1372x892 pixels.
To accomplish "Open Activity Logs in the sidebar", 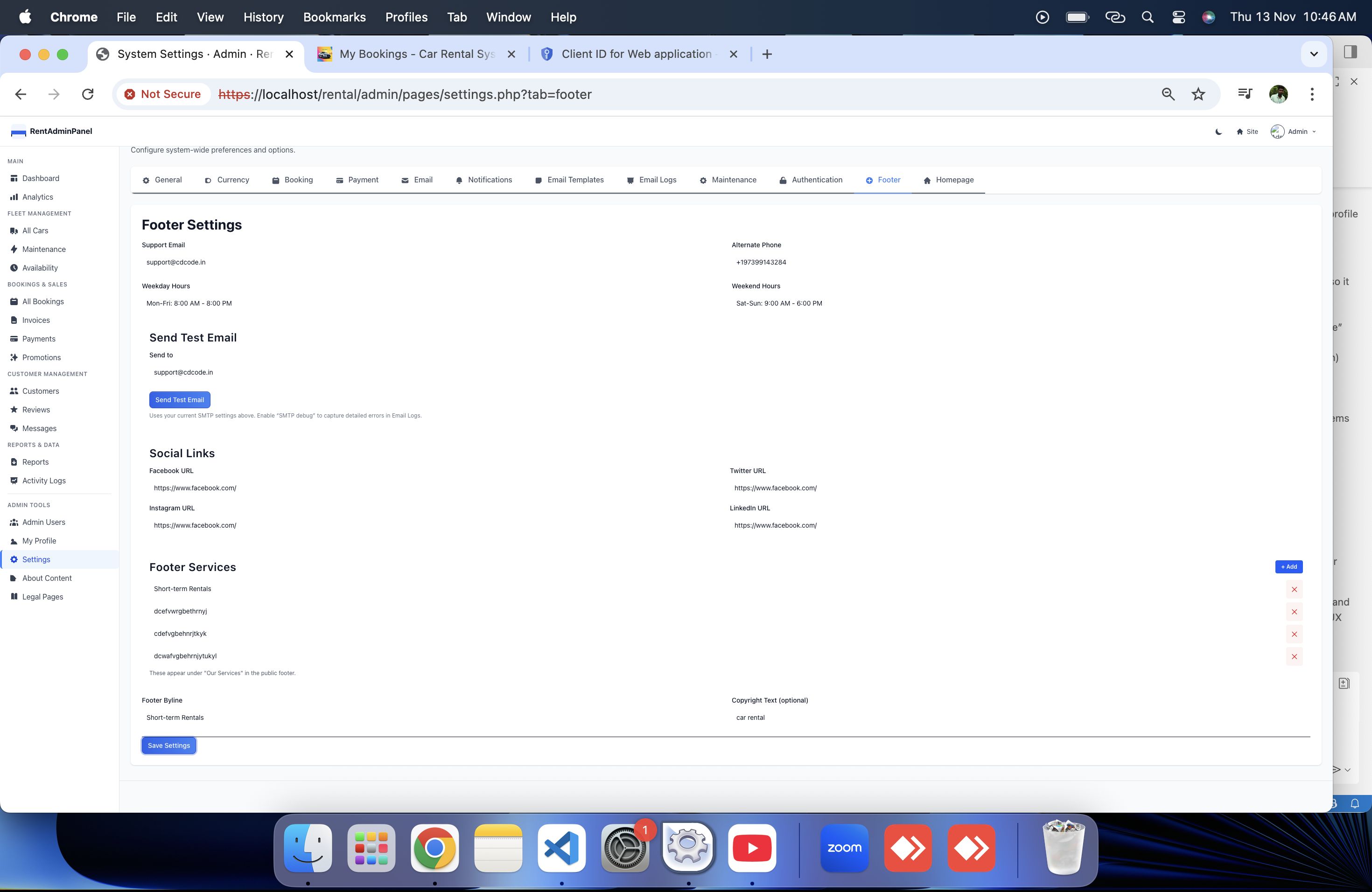I will point(44,481).
